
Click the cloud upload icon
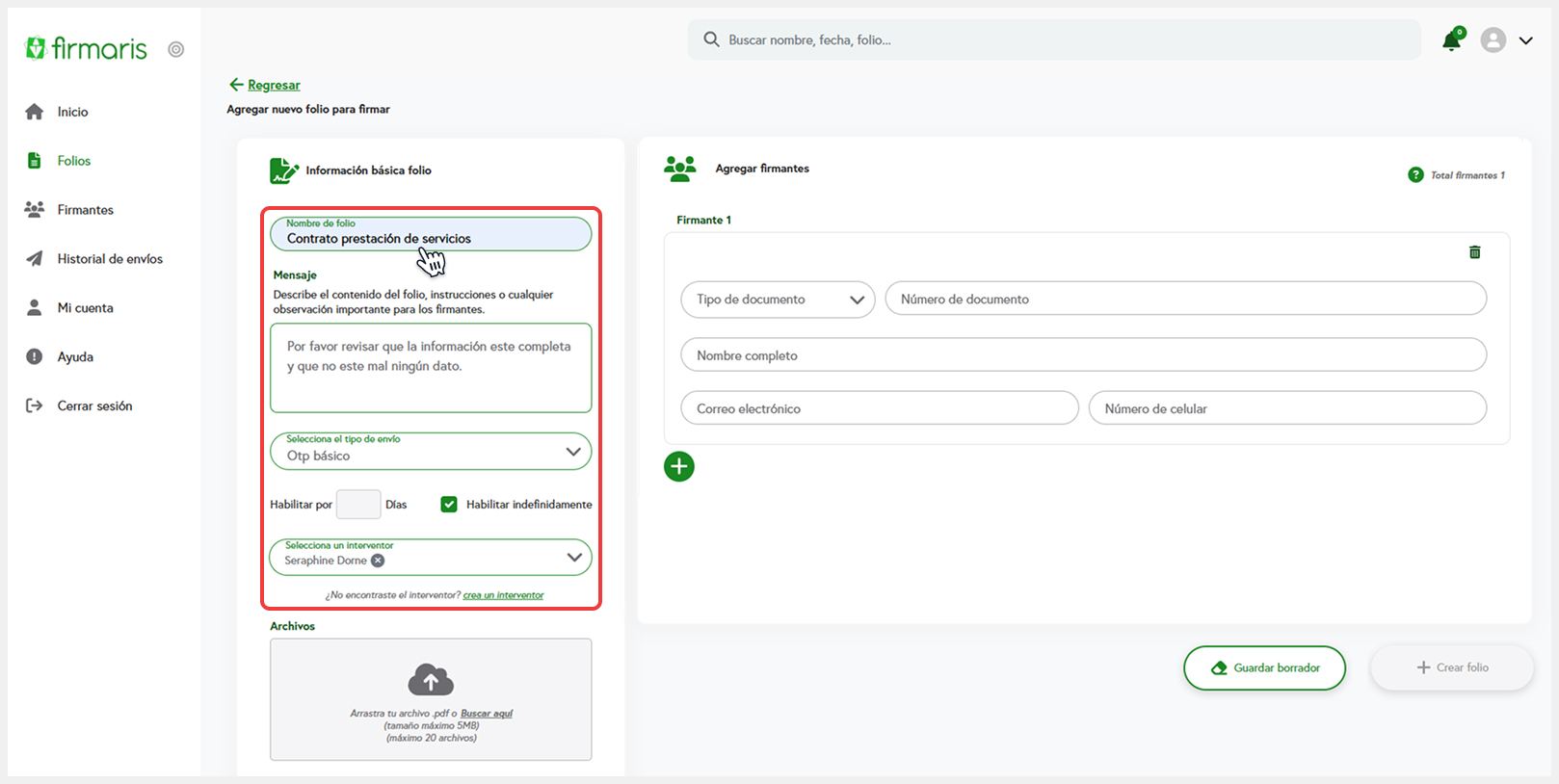click(431, 680)
